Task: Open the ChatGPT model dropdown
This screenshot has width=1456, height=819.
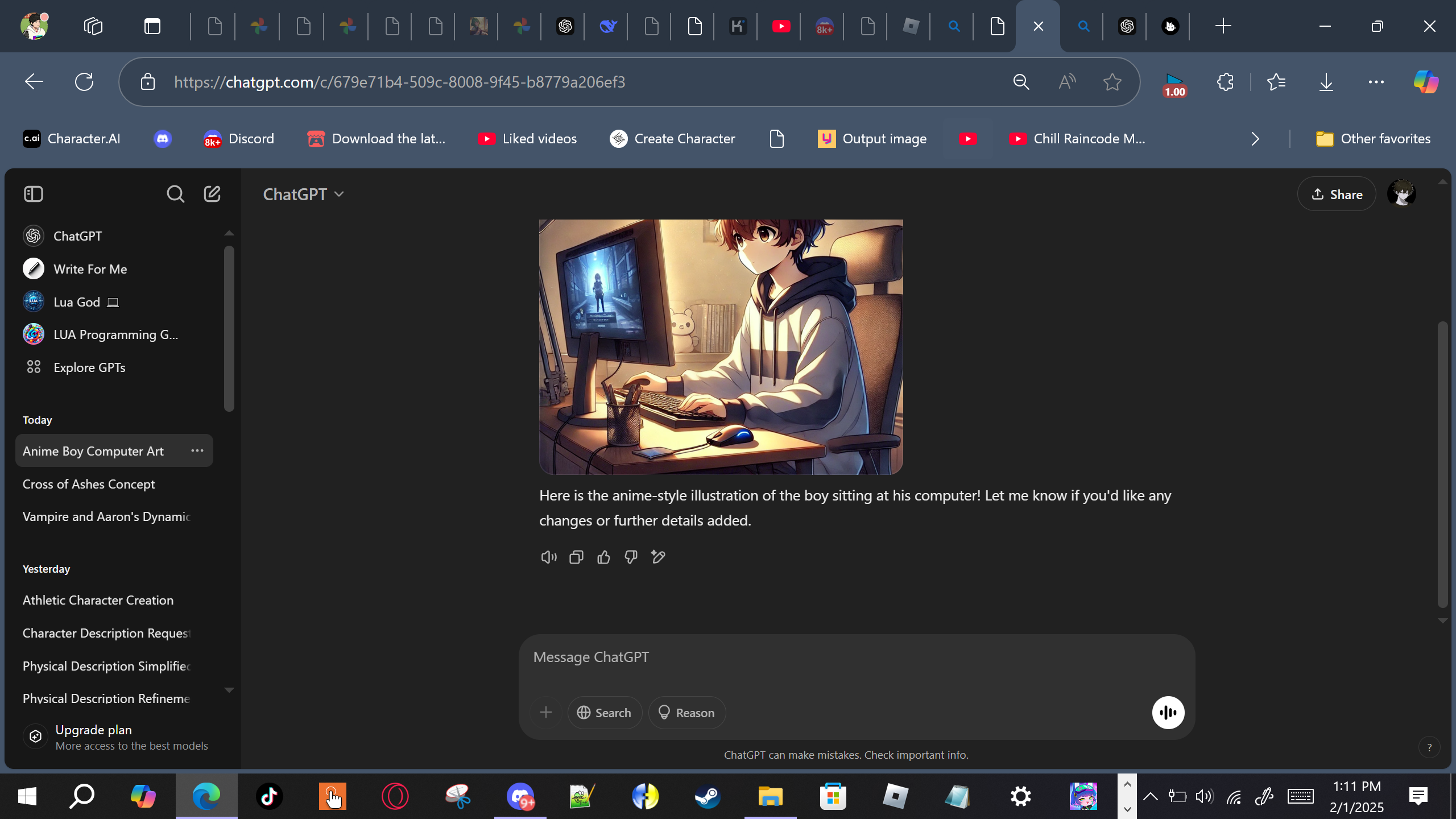Action: tap(303, 194)
